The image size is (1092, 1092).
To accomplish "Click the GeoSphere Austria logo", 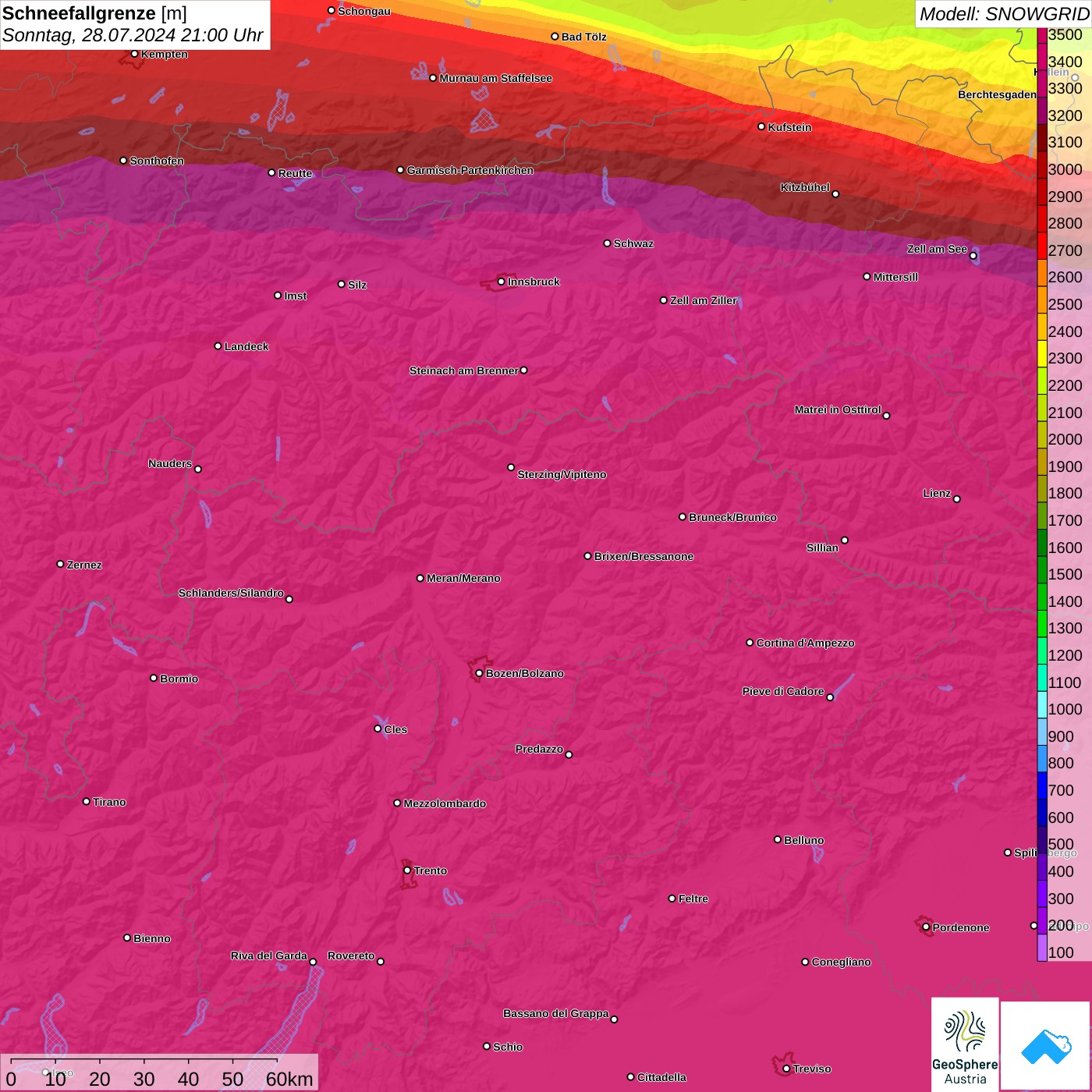I will point(965,1044).
